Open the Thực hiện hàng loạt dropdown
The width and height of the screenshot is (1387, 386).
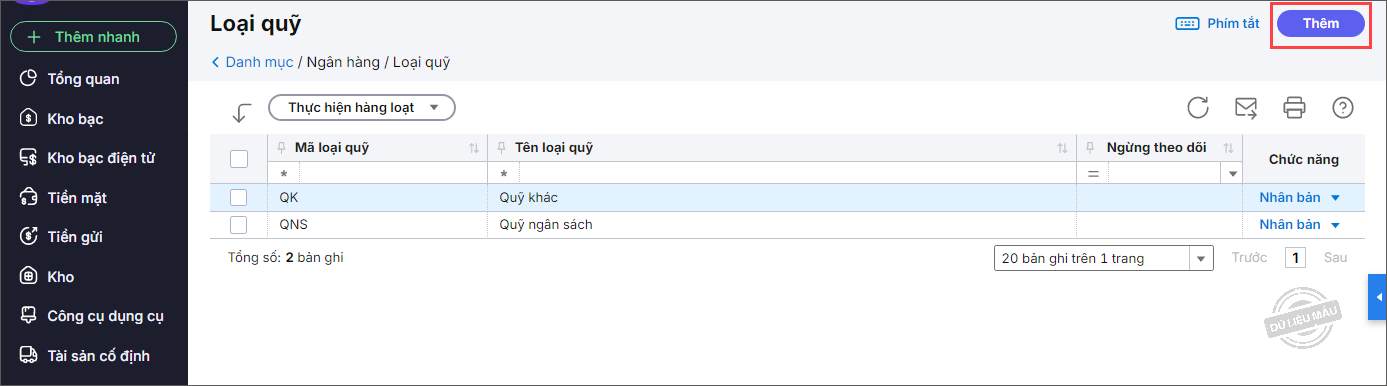[362, 107]
